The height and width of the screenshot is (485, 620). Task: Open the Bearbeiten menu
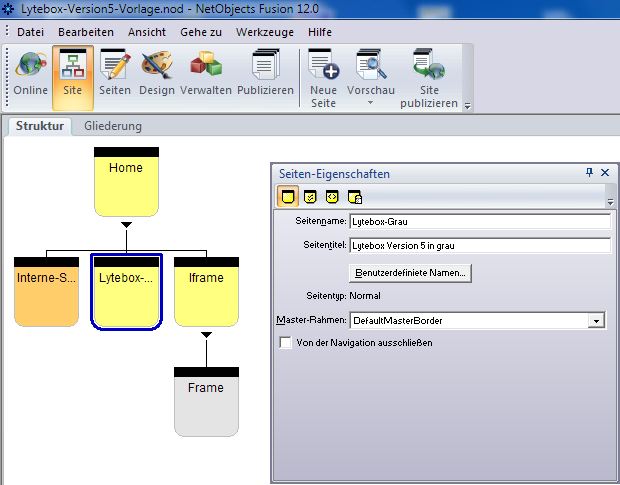point(85,32)
